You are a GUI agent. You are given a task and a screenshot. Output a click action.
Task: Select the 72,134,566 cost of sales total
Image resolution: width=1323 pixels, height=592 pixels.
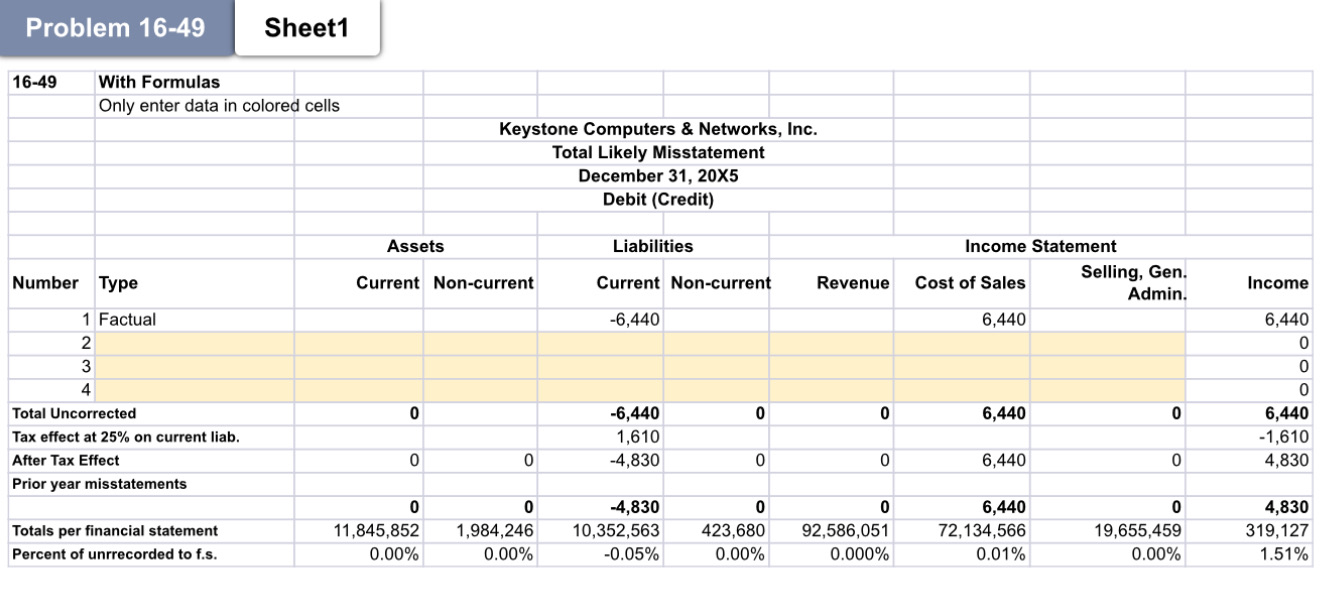pyautogui.click(x=962, y=531)
